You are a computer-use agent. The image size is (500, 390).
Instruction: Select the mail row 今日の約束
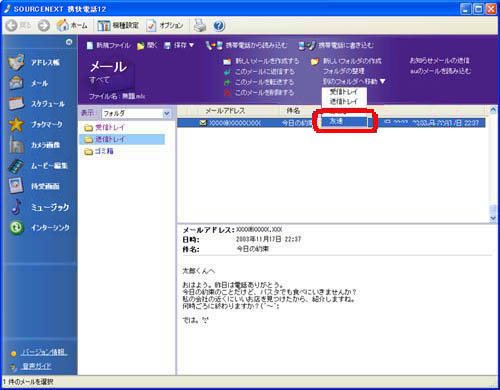(331, 123)
